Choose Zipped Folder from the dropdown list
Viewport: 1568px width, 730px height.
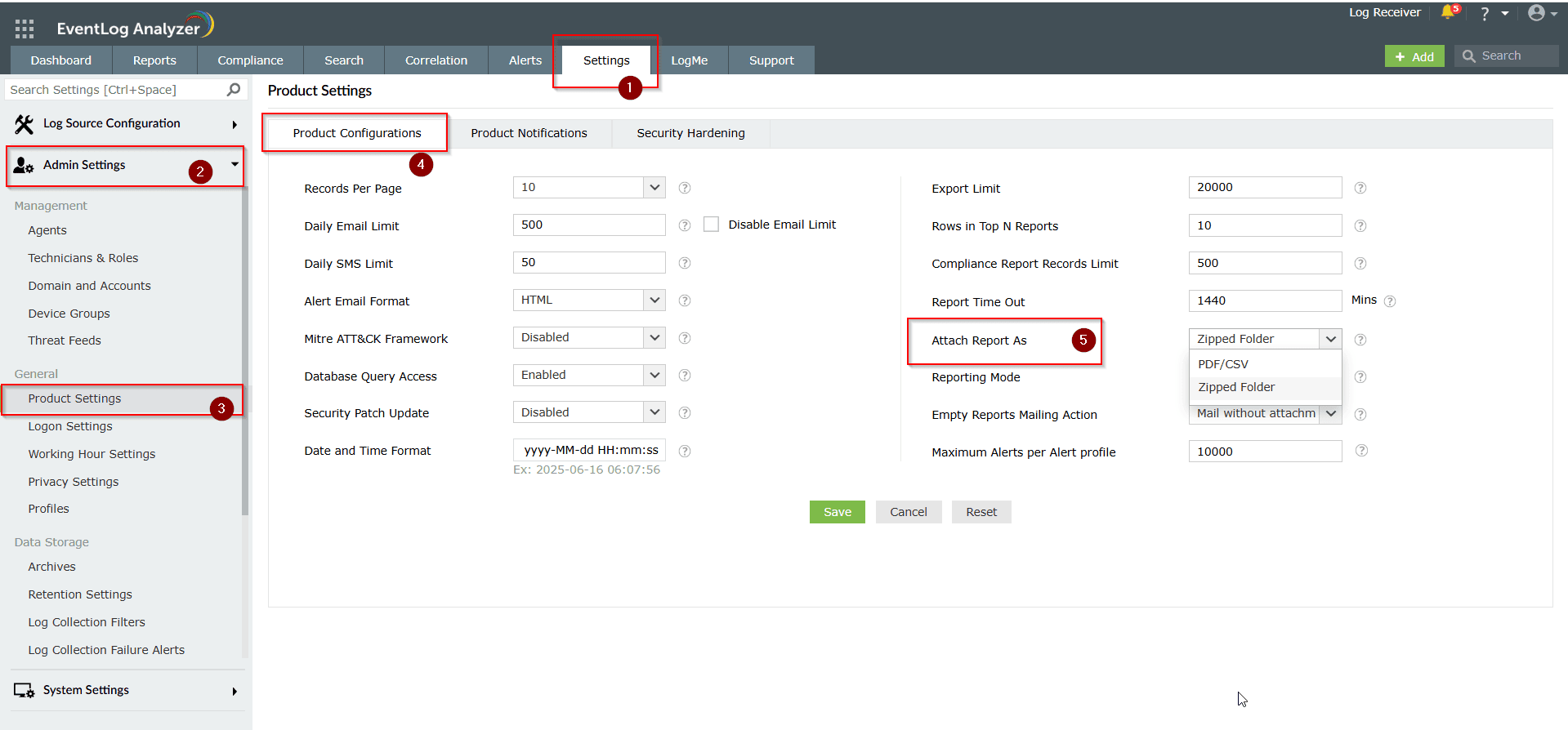(x=1265, y=387)
